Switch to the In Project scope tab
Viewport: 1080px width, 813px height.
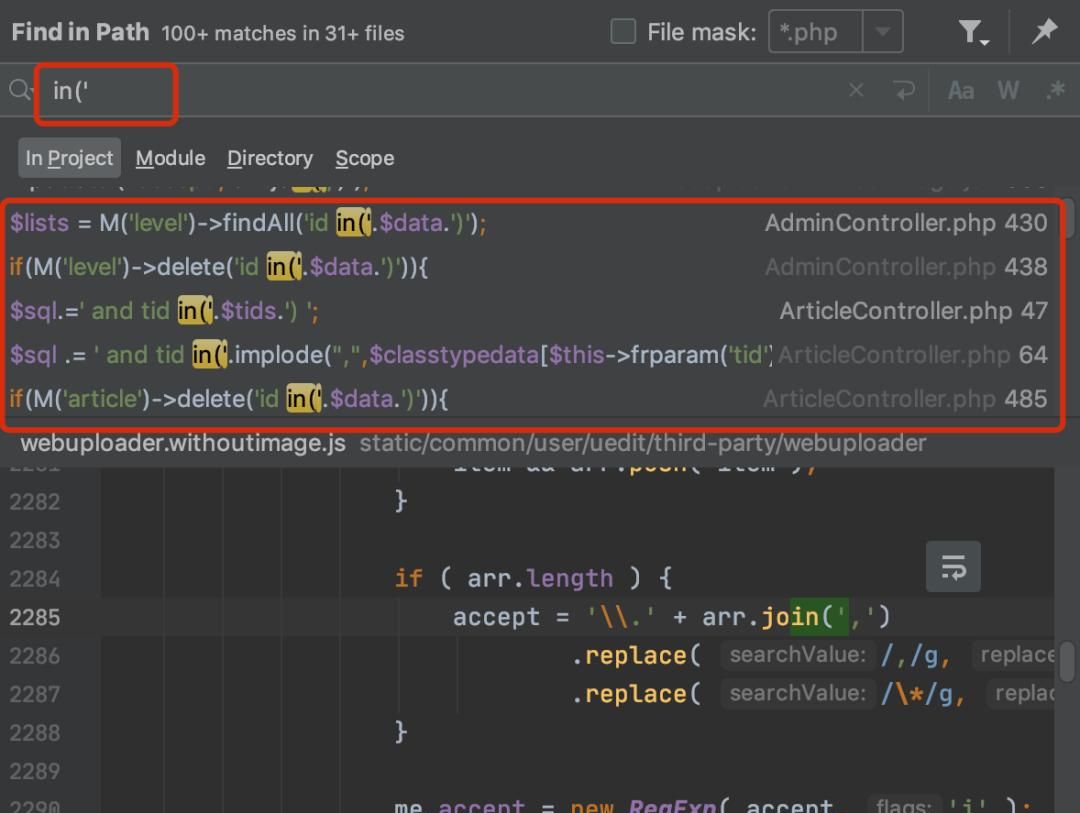[x=69, y=158]
